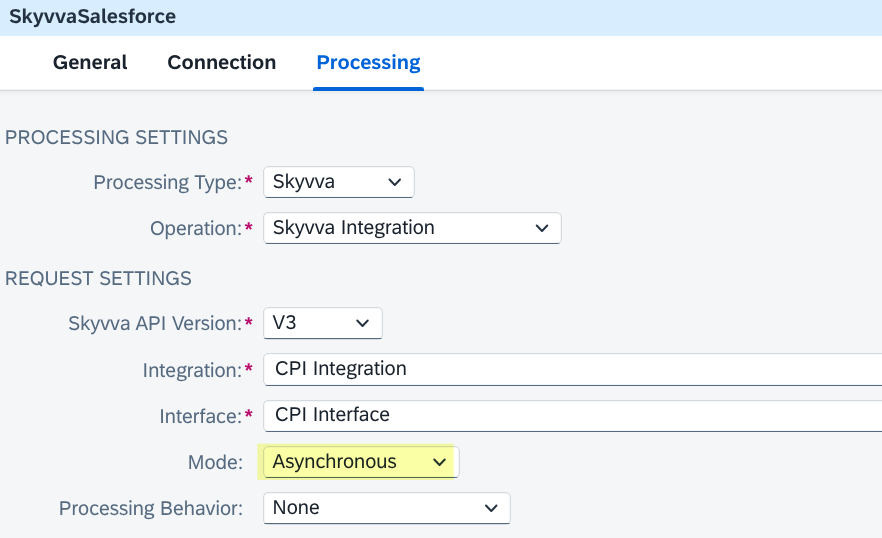
Task: Switch to the General tab
Action: pos(90,62)
